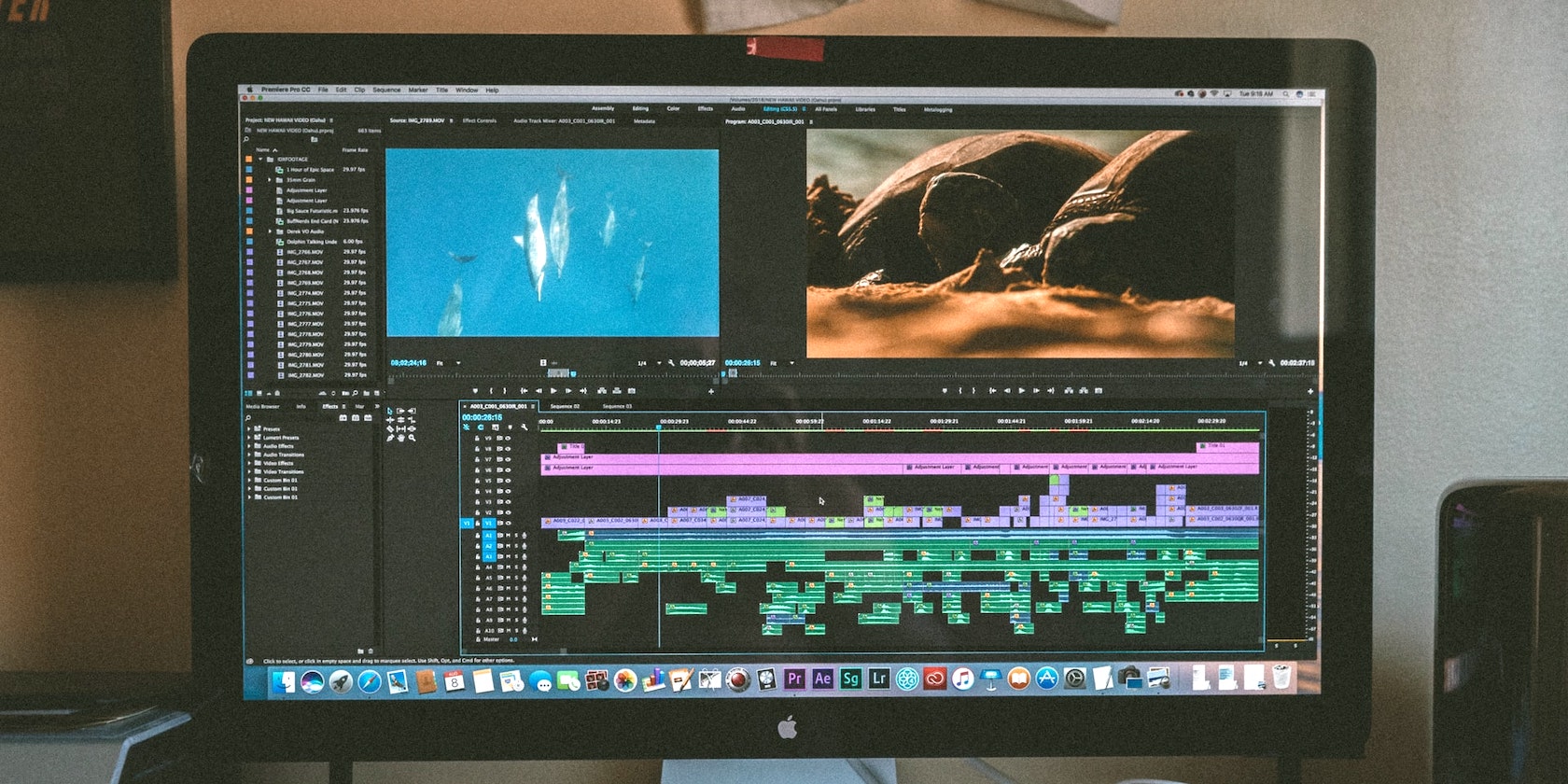Switch to the Color workspace
Screen dimensions: 1568x784
point(673,109)
